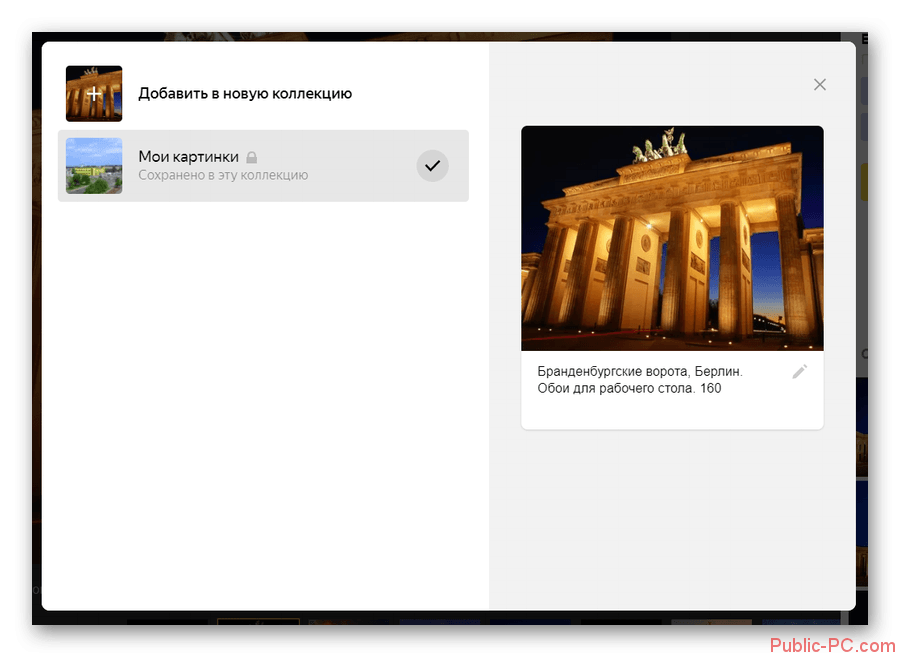Screen dimensions: 900x657
Task: Toggle the checkmark for Мои картинки collection
Action: [432, 166]
